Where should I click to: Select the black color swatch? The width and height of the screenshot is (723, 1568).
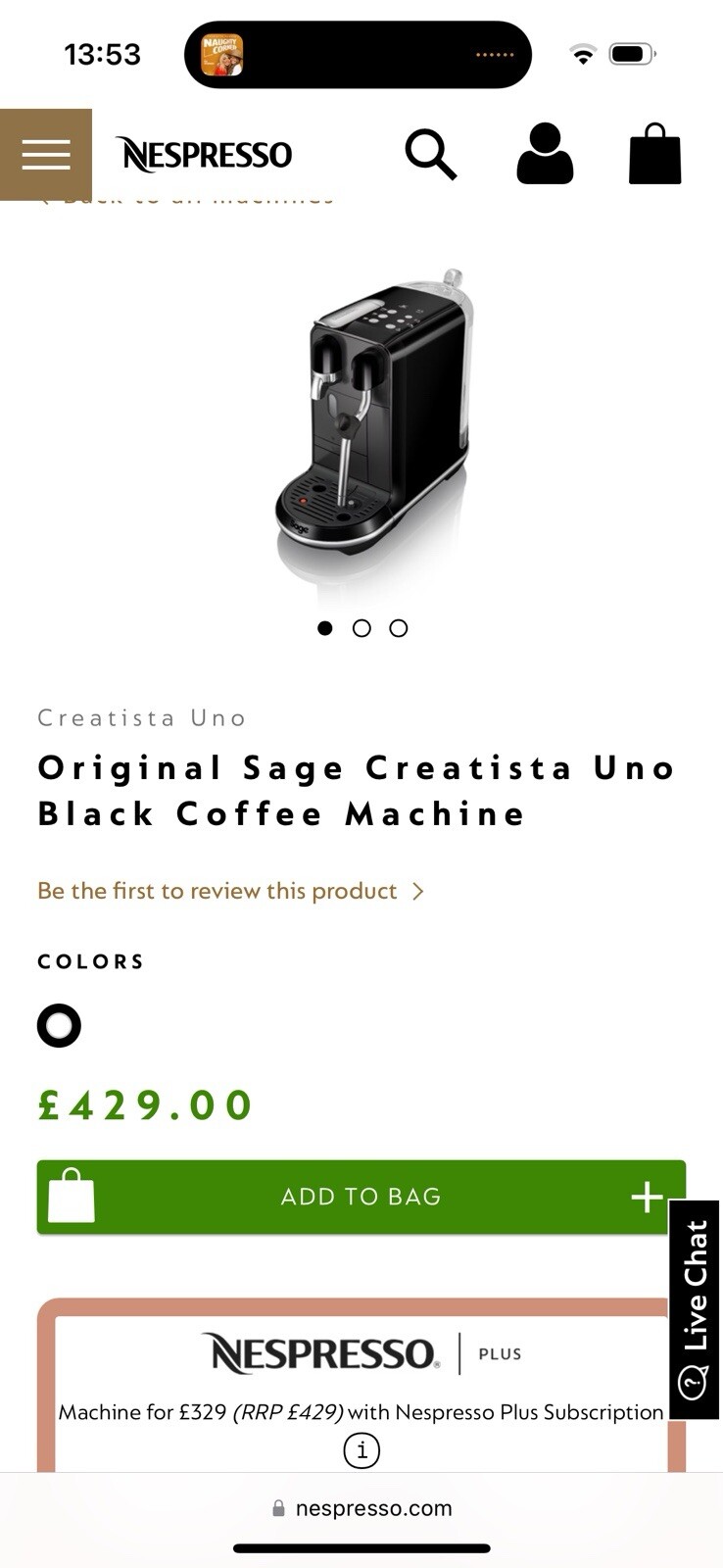[59, 1026]
